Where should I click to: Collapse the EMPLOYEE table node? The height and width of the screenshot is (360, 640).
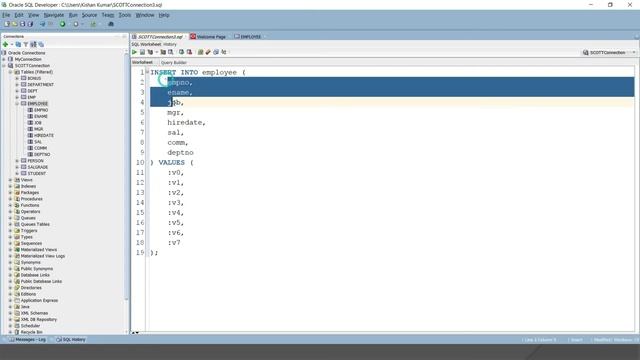click(17, 104)
